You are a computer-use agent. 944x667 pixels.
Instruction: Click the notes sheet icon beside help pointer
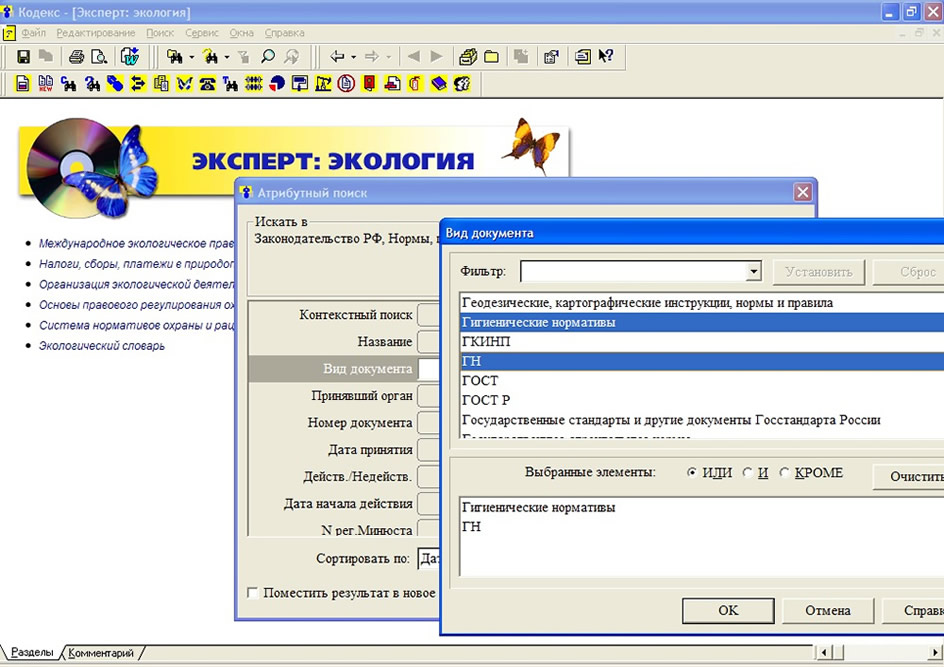pyautogui.click(x=582, y=57)
